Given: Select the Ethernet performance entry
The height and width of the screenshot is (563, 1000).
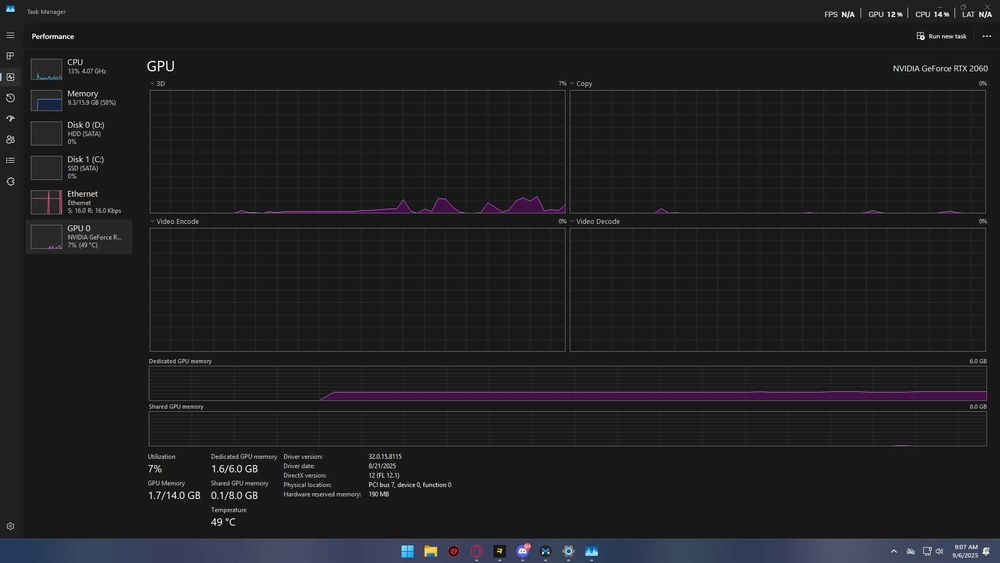Looking at the screenshot, I should pos(79,201).
